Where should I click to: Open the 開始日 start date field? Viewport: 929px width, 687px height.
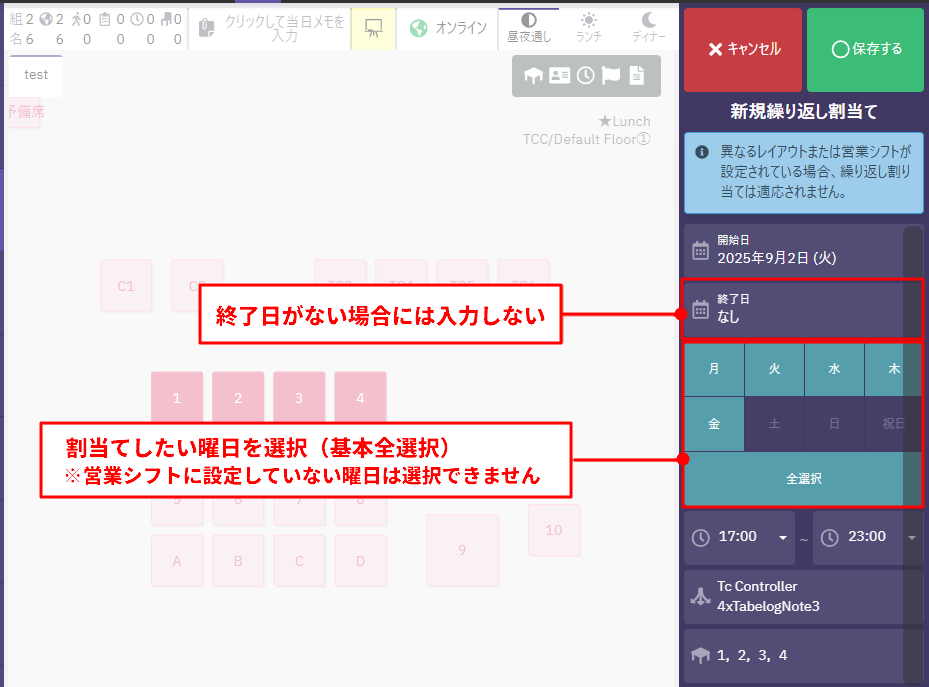[x=803, y=250]
